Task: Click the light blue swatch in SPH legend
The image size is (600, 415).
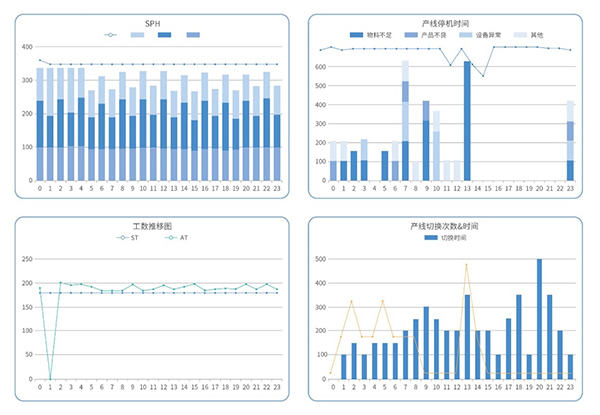Action: click(x=138, y=36)
